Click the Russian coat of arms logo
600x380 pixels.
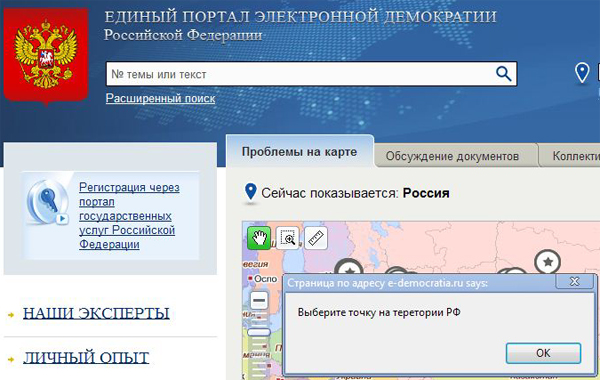[46, 56]
